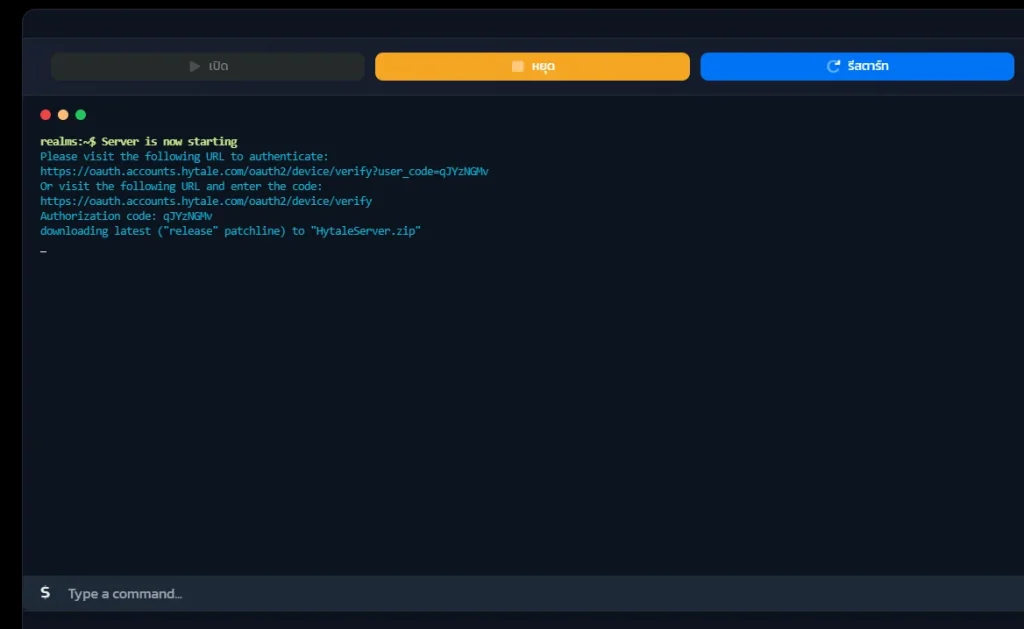Click the "Or visit the following URL" line
This screenshot has width=1024, height=629.
(x=181, y=186)
